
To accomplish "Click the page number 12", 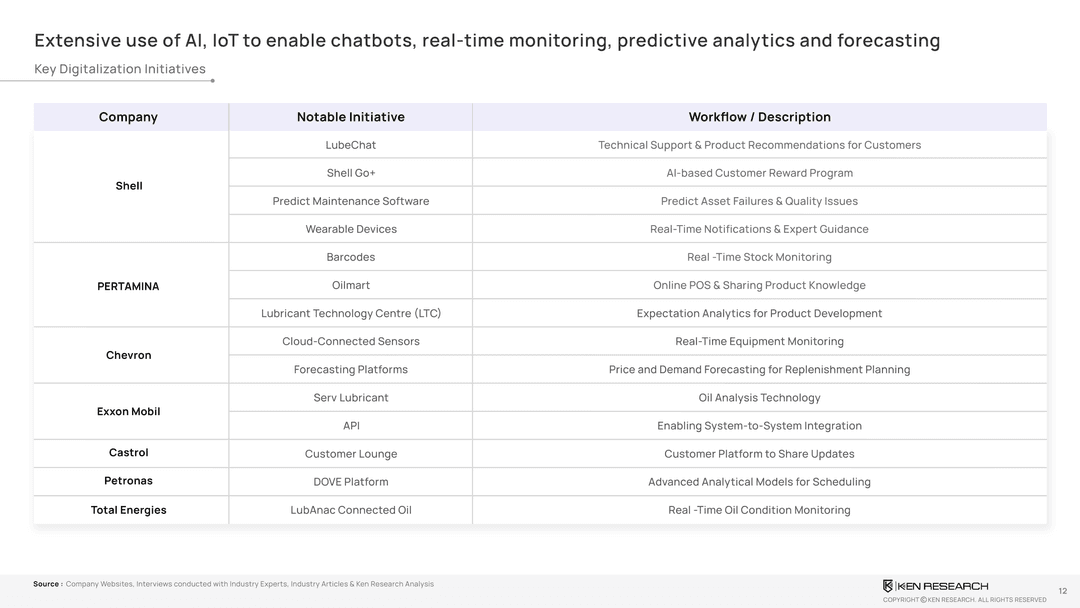I will pos(1062,591).
